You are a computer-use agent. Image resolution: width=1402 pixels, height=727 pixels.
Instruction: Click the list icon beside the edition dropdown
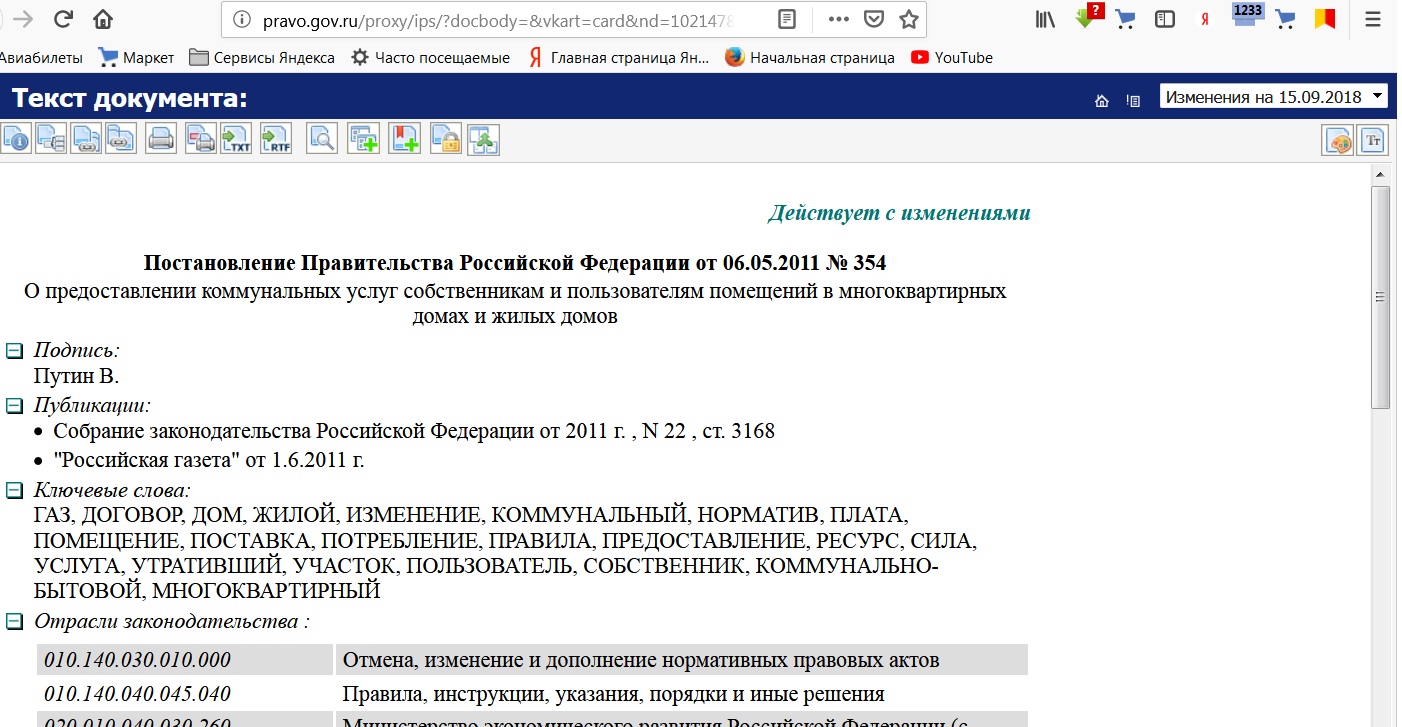[1133, 100]
